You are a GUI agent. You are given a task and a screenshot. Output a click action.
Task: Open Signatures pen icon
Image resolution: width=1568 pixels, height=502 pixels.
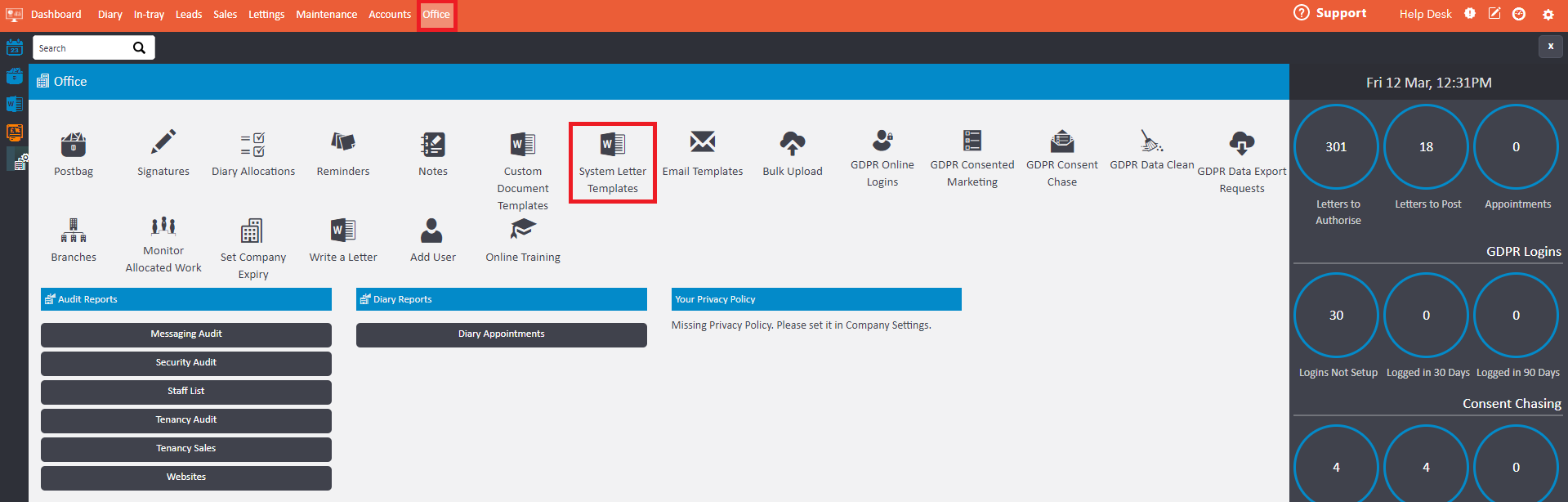click(x=163, y=142)
